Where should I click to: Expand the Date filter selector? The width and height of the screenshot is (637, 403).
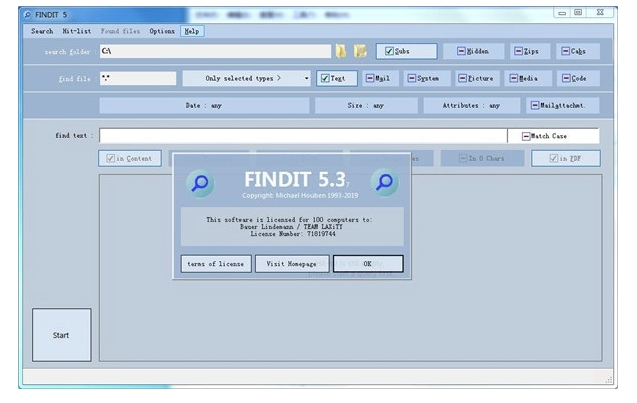pos(203,105)
